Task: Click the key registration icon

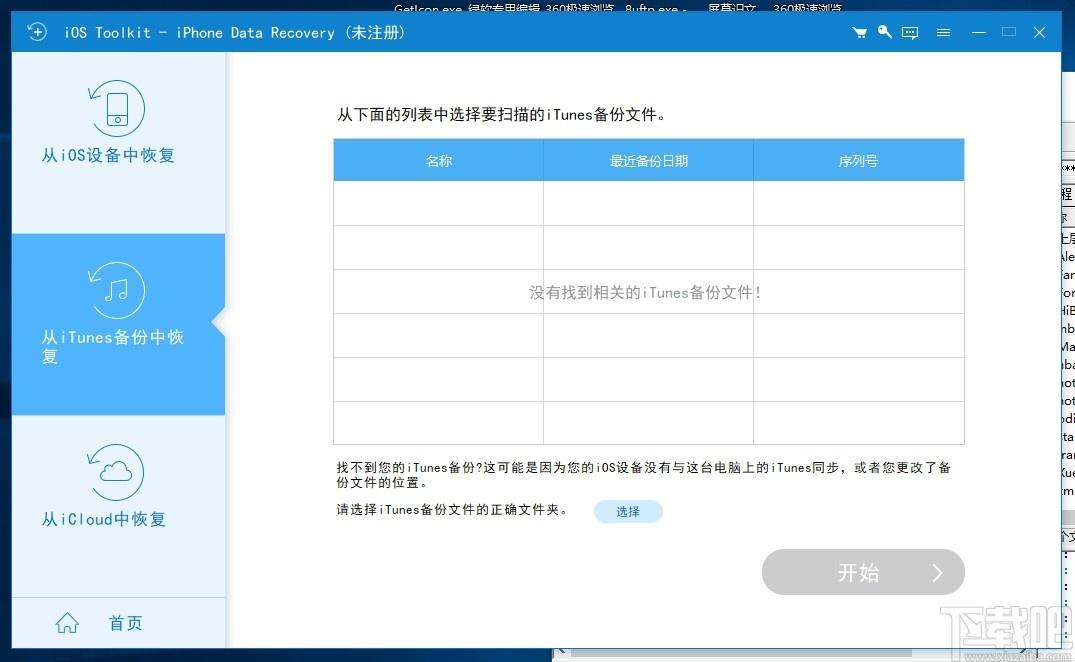Action: 884,32
